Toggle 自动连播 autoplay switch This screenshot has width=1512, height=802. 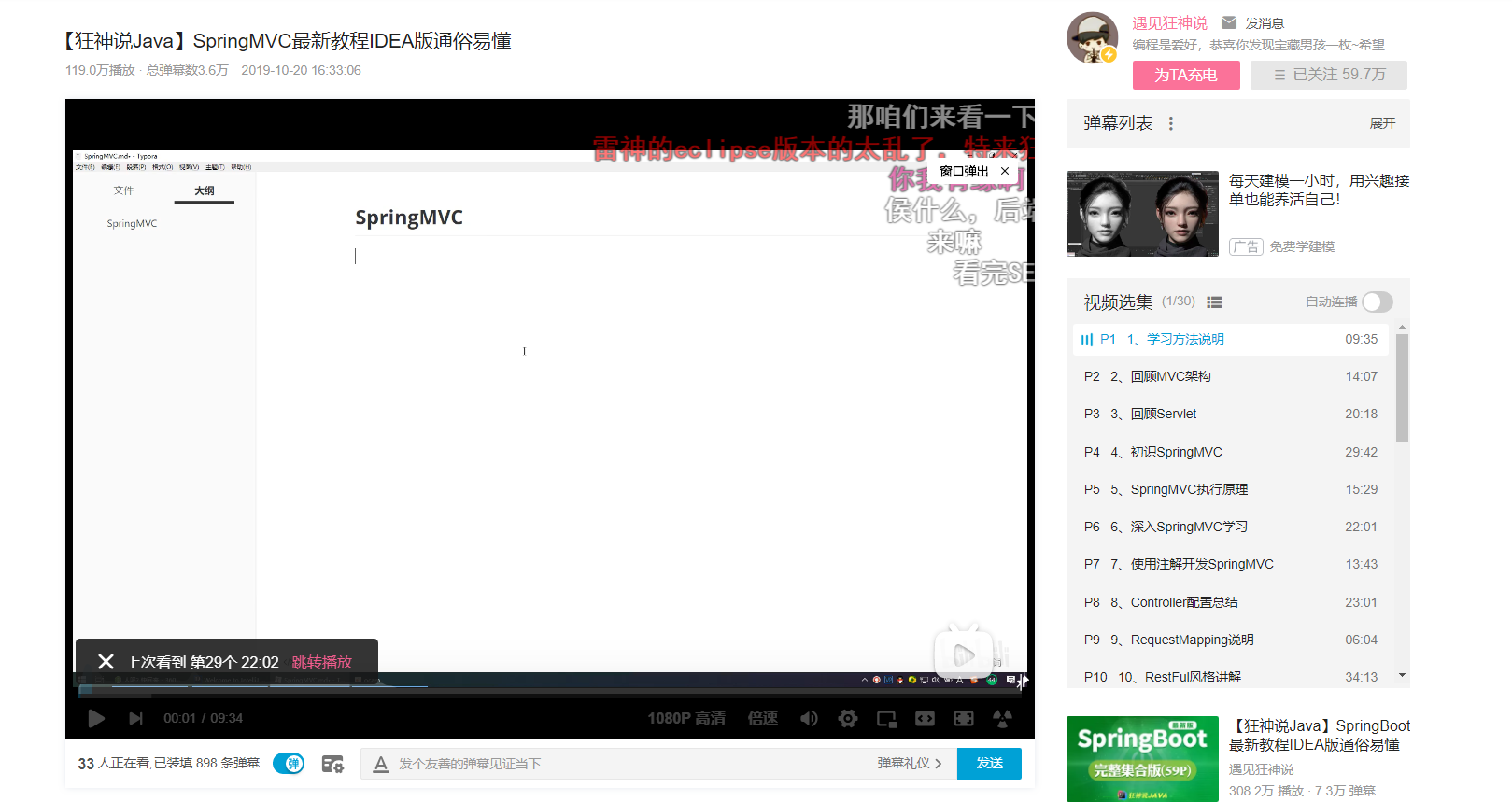pyautogui.click(x=1377, y=302)
